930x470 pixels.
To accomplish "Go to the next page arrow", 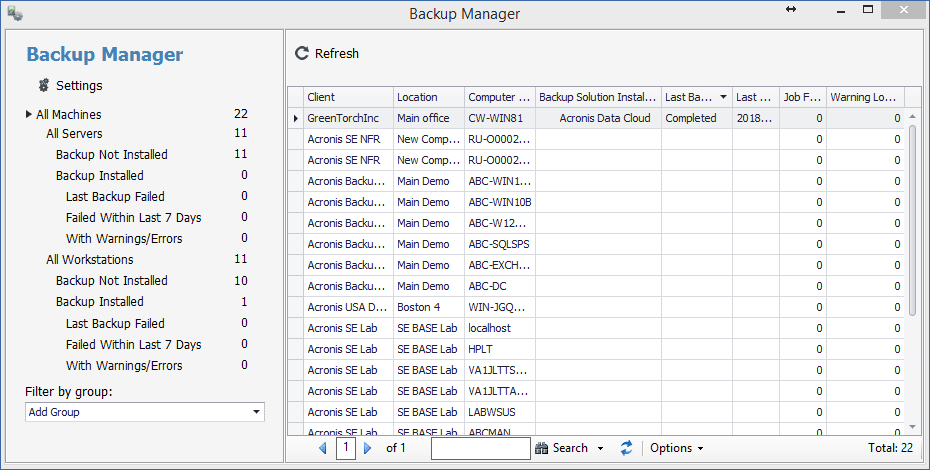I will pos(368,449).
